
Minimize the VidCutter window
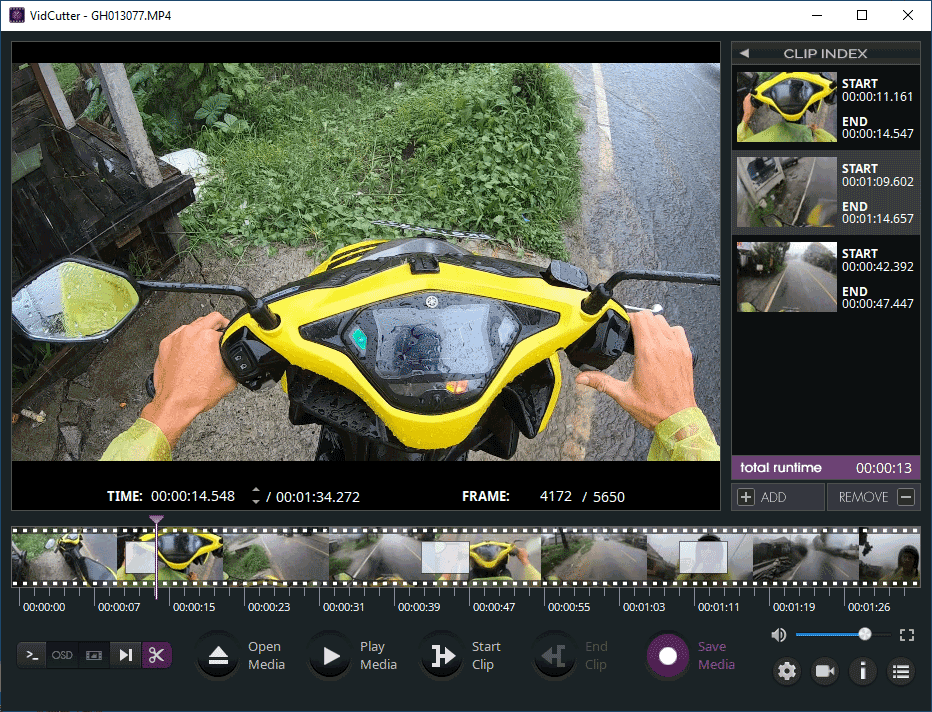[817, 15]
